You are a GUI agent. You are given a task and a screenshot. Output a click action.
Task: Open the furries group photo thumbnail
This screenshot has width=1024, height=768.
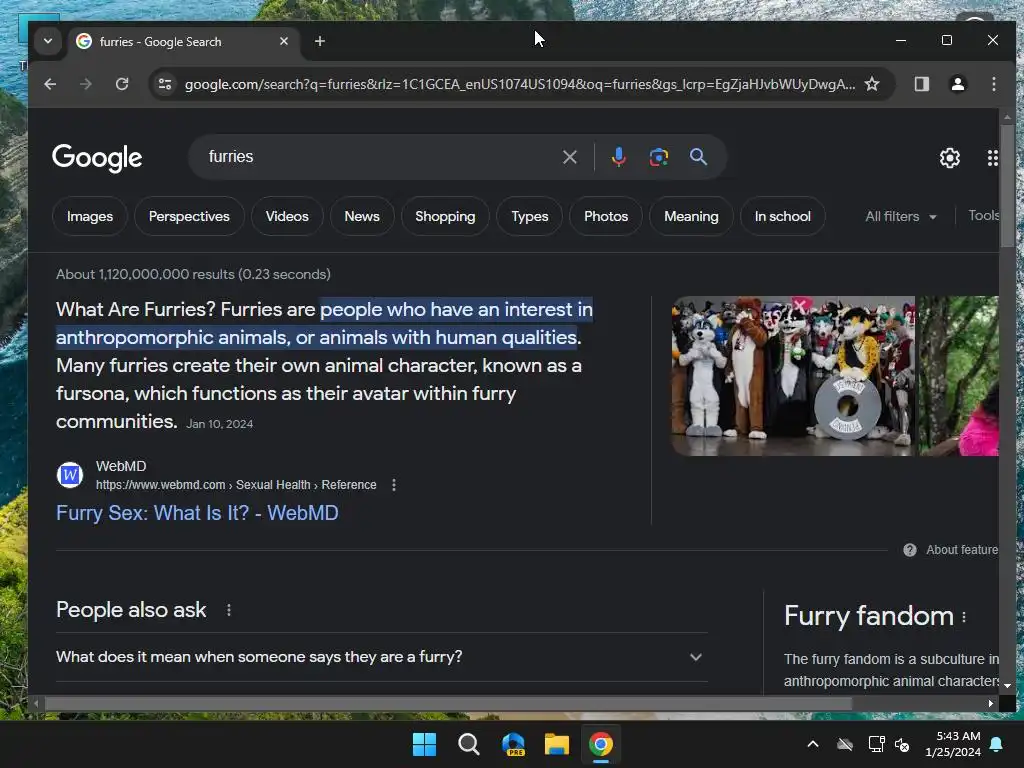(x=793, y=376)
